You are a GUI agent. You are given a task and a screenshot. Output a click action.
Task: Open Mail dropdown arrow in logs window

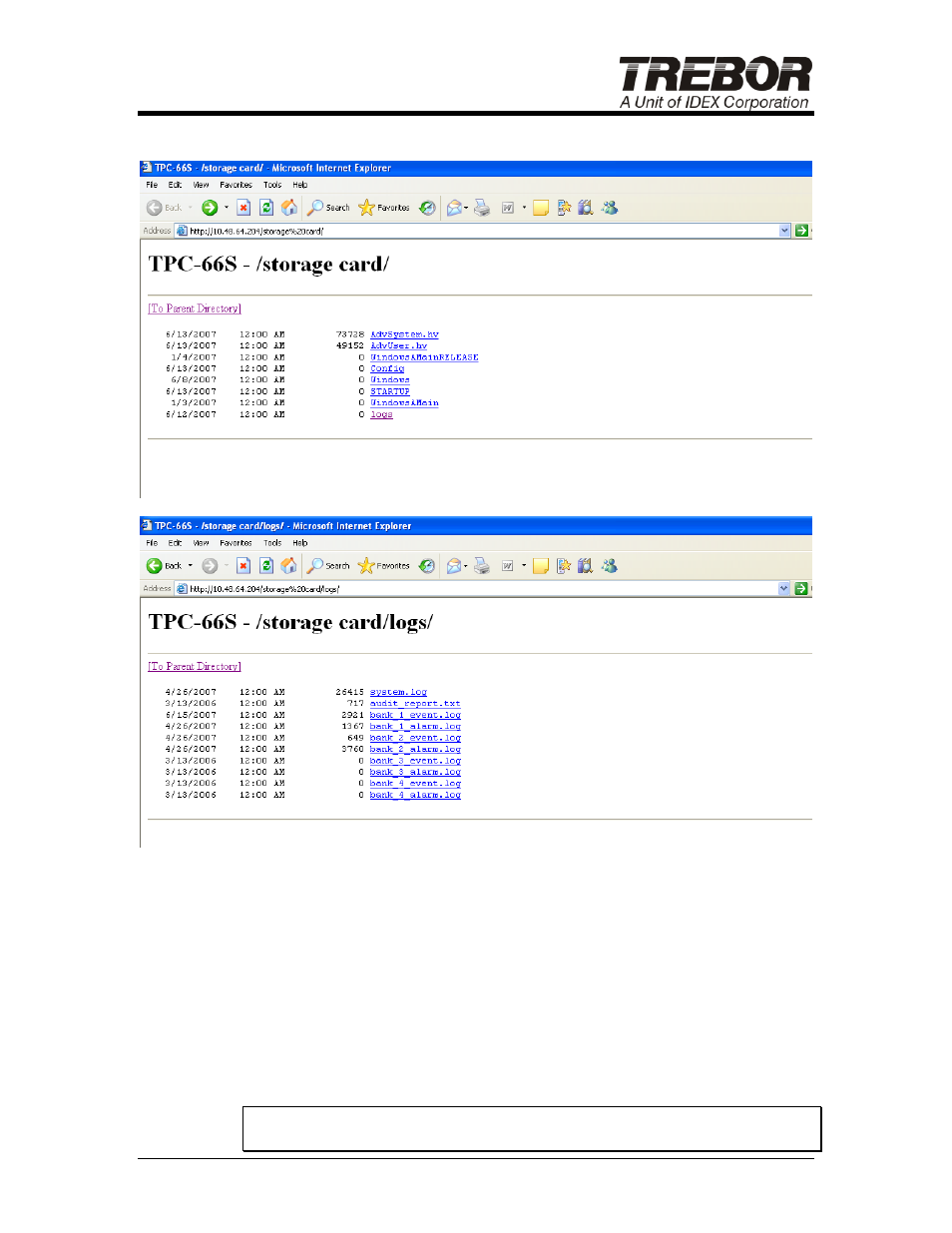[466, 566]
